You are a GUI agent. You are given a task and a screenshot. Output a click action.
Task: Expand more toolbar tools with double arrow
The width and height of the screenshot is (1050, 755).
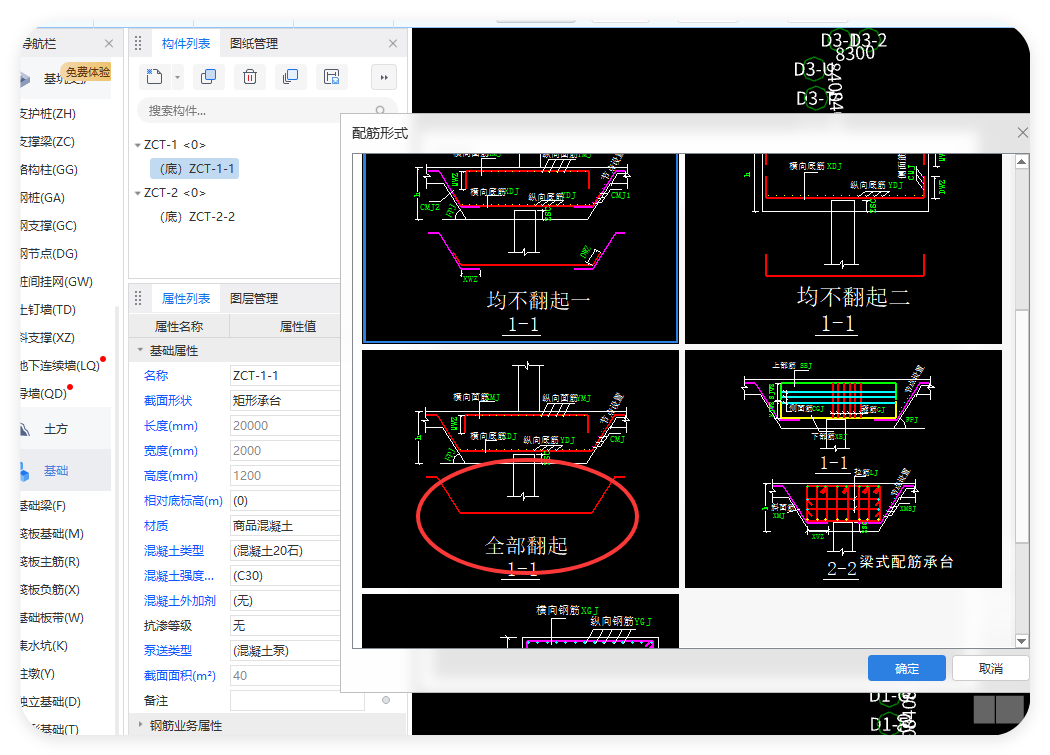tap(384, 78)
